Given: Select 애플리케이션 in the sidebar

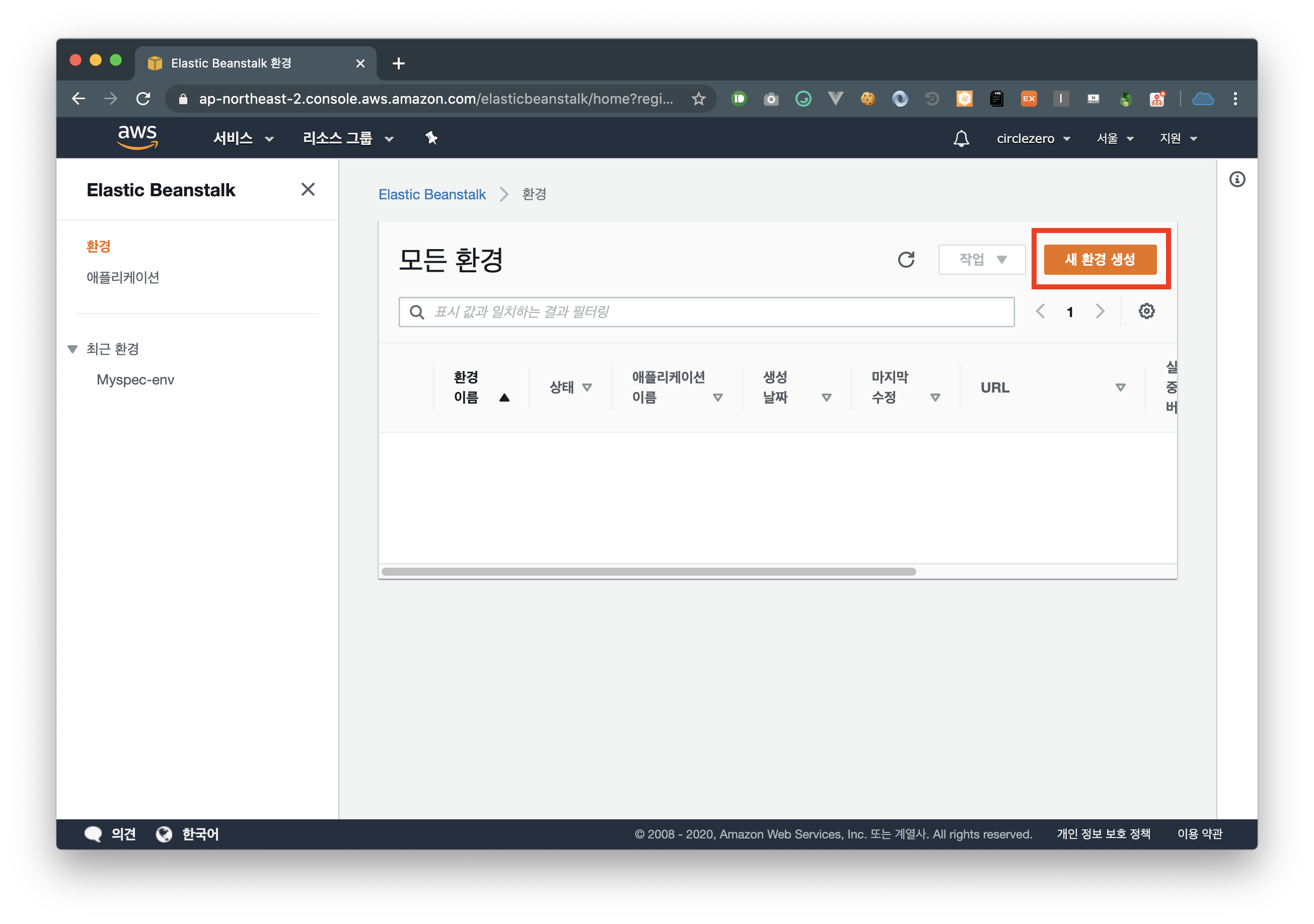Looking at the screenshot, I should click(122, 277).
